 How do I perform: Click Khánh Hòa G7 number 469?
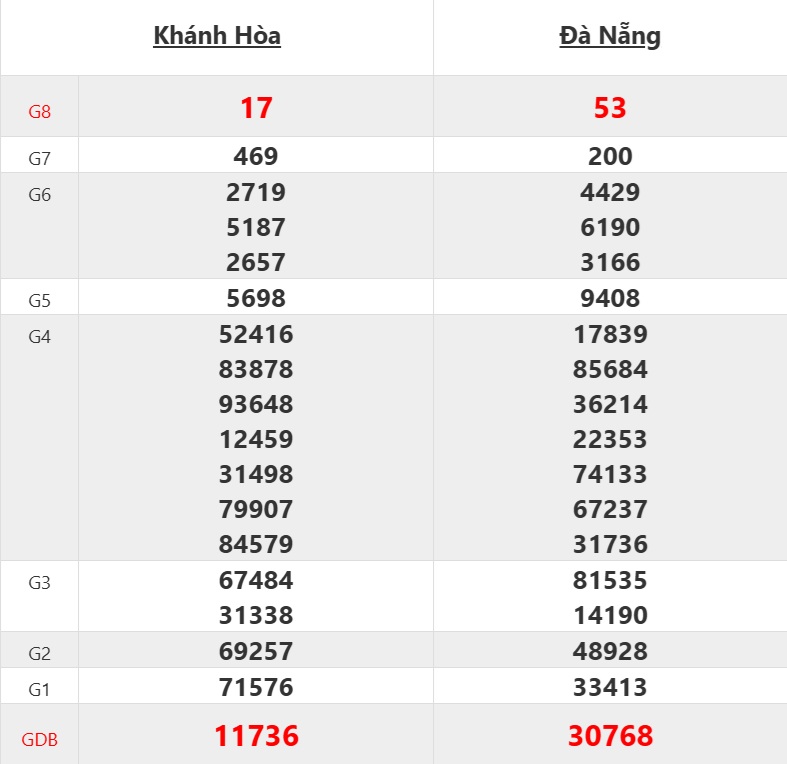pyautogui.click(x=256, y=156)
